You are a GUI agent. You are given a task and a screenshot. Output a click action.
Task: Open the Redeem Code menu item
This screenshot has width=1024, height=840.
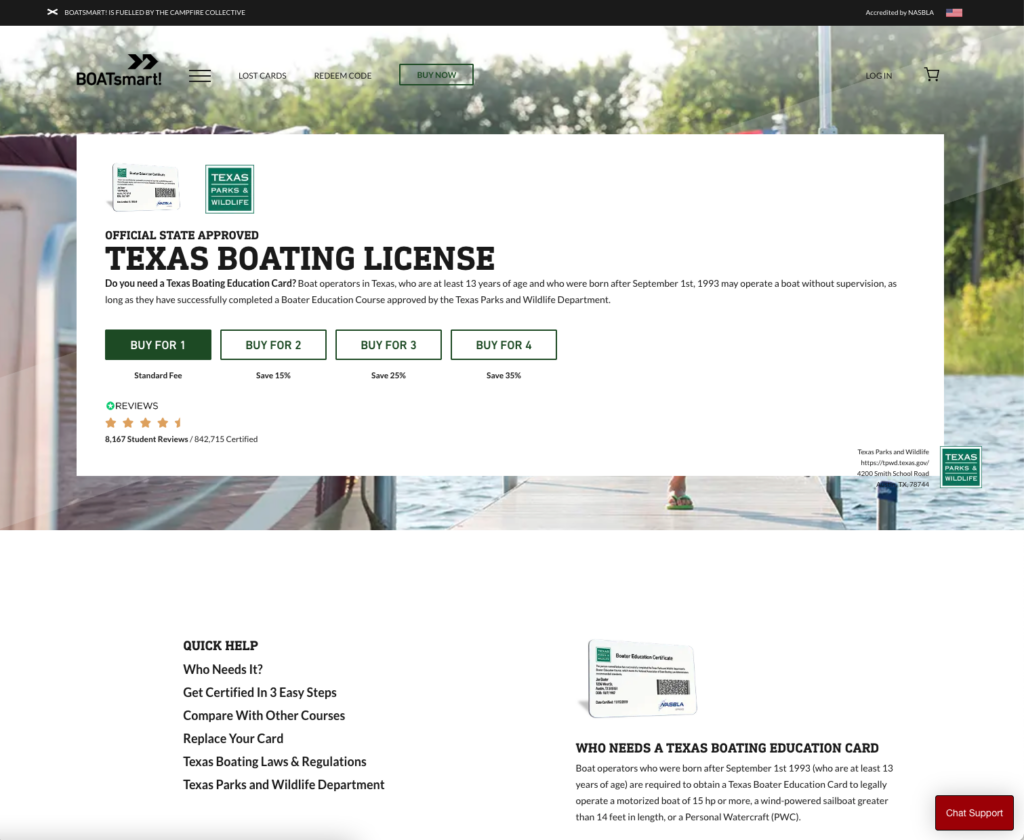(342, 76)
